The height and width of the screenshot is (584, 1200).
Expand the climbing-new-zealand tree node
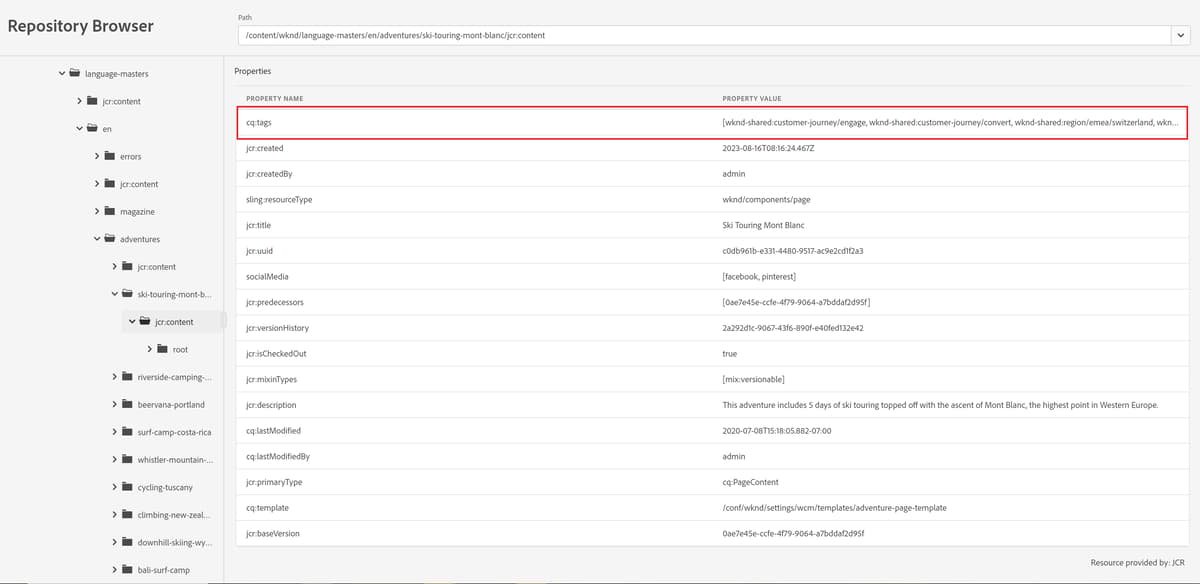coord(114,515)
